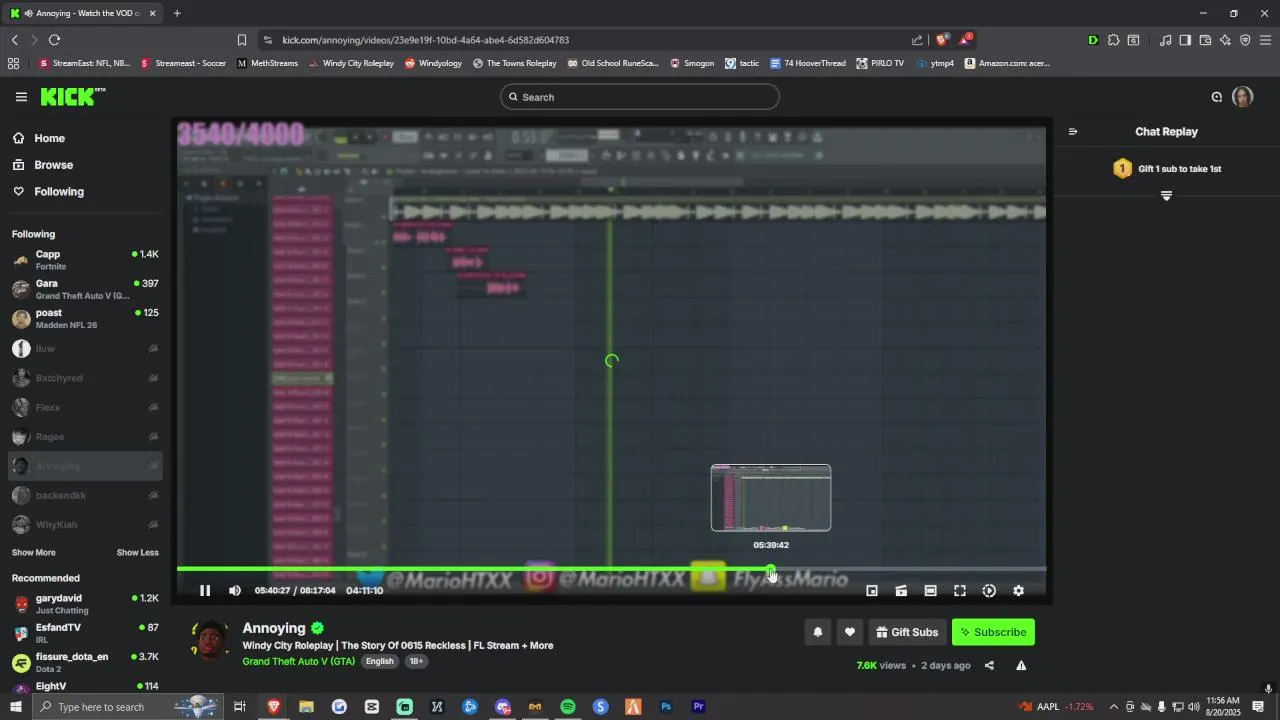Click the VOD preview thumbnail at 05:39:42
The image size is (1280, 720).
(771, 498)
